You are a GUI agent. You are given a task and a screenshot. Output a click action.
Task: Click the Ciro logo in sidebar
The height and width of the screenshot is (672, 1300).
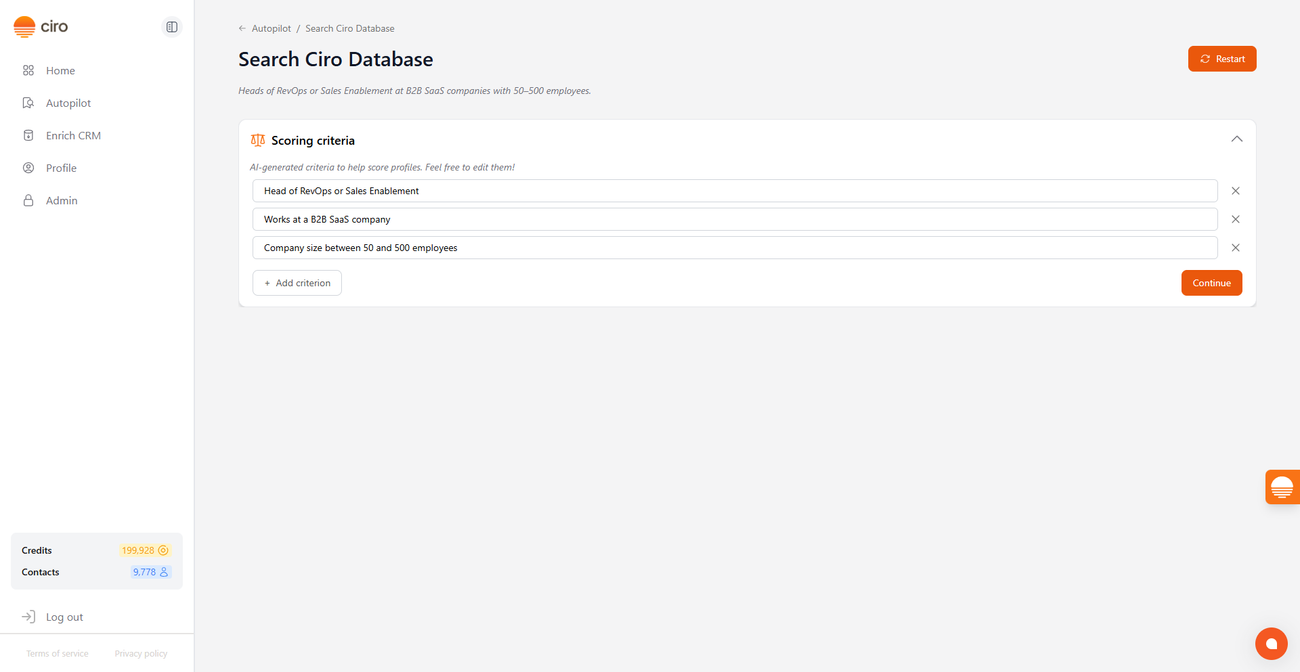[41, 27]
